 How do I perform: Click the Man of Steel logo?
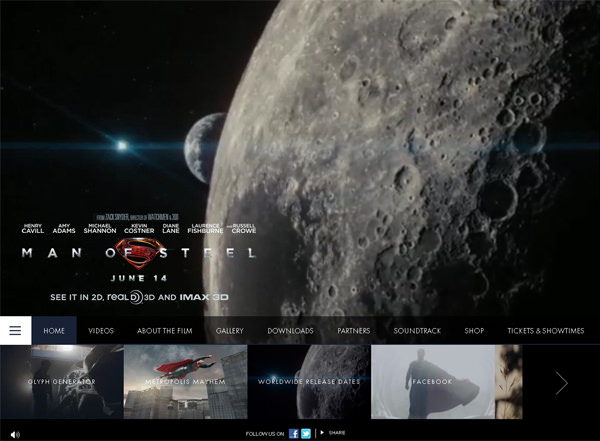tap(139, 253)
